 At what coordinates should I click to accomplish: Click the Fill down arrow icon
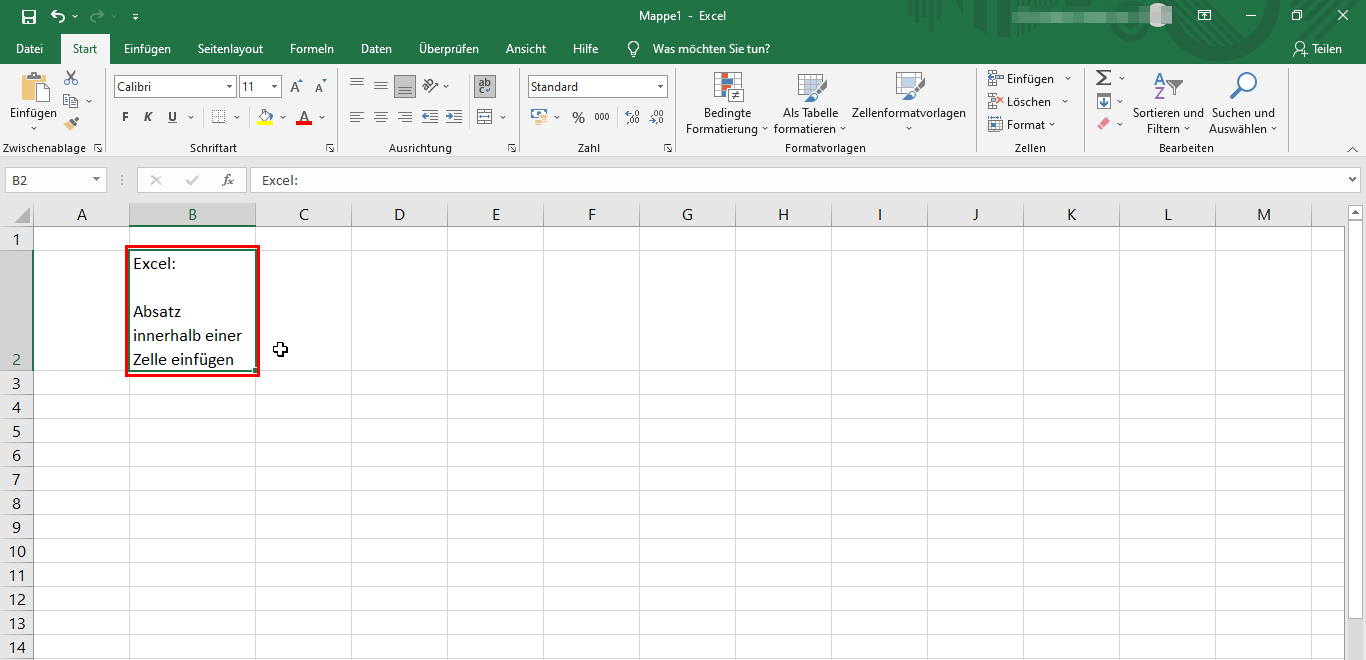coord(1103,101)
